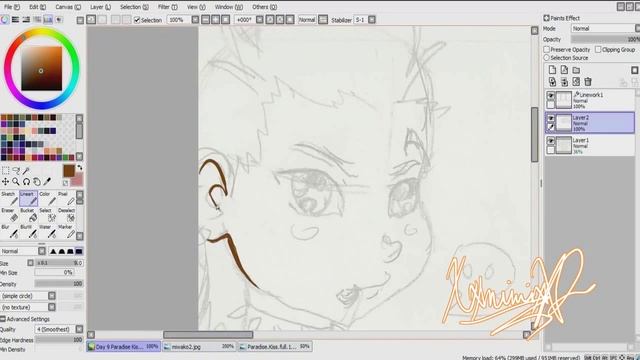Image resolution: width=640 pixels, height=360 pixels.
Task: Open the no texture dropdown
Action: point(28,307)
